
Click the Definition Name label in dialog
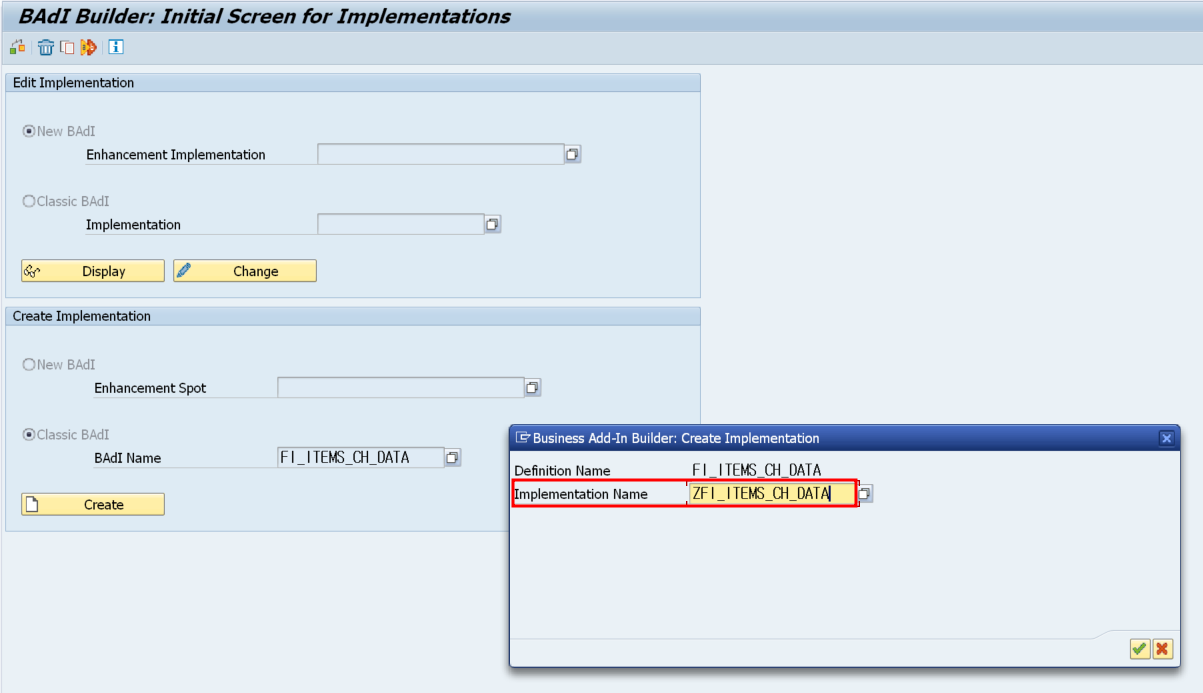562,470
